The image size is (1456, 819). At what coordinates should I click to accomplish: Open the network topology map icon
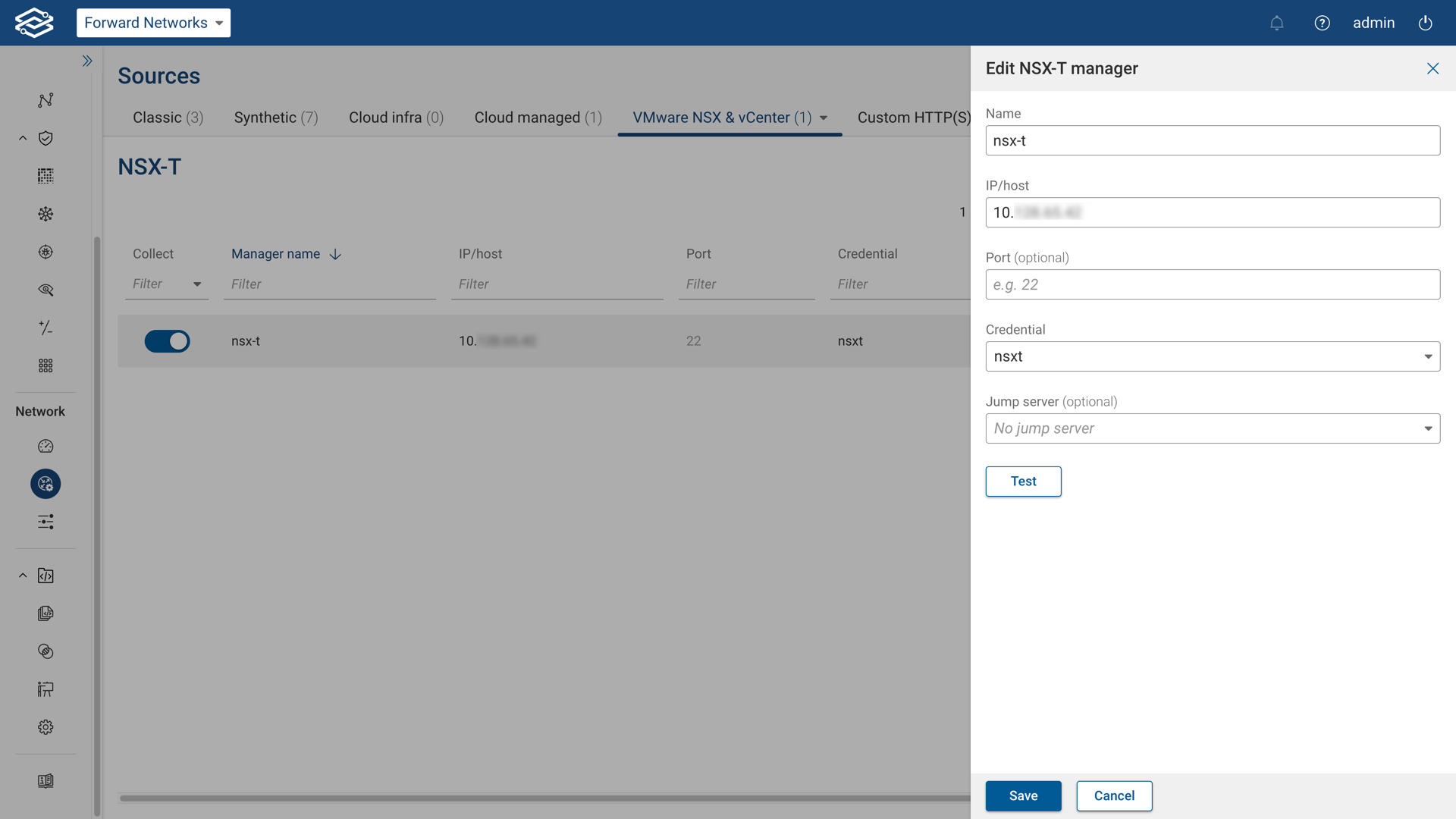click(45, 100)
